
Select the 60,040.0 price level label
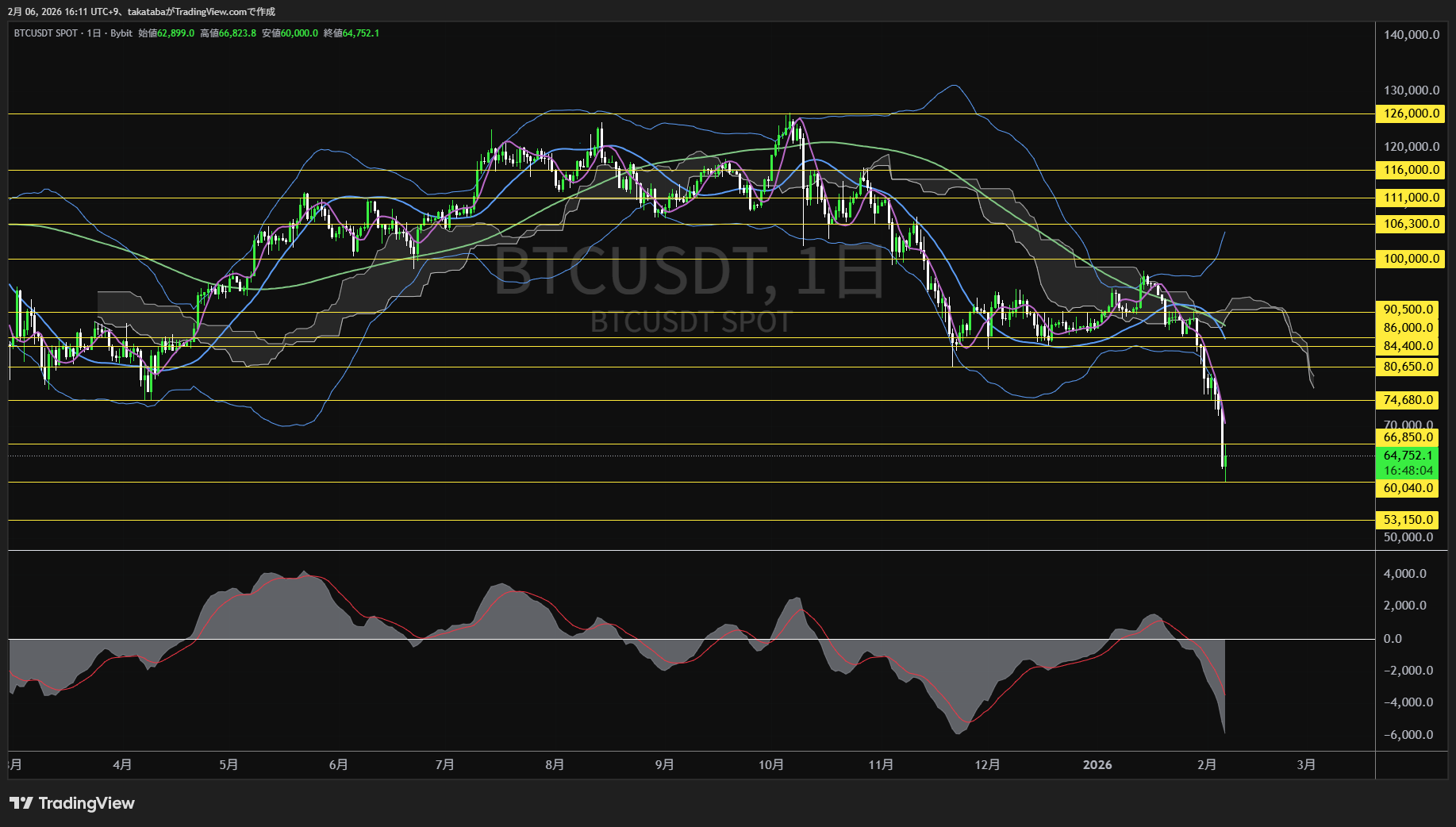pyautogui.click(x=1408, y=488)
